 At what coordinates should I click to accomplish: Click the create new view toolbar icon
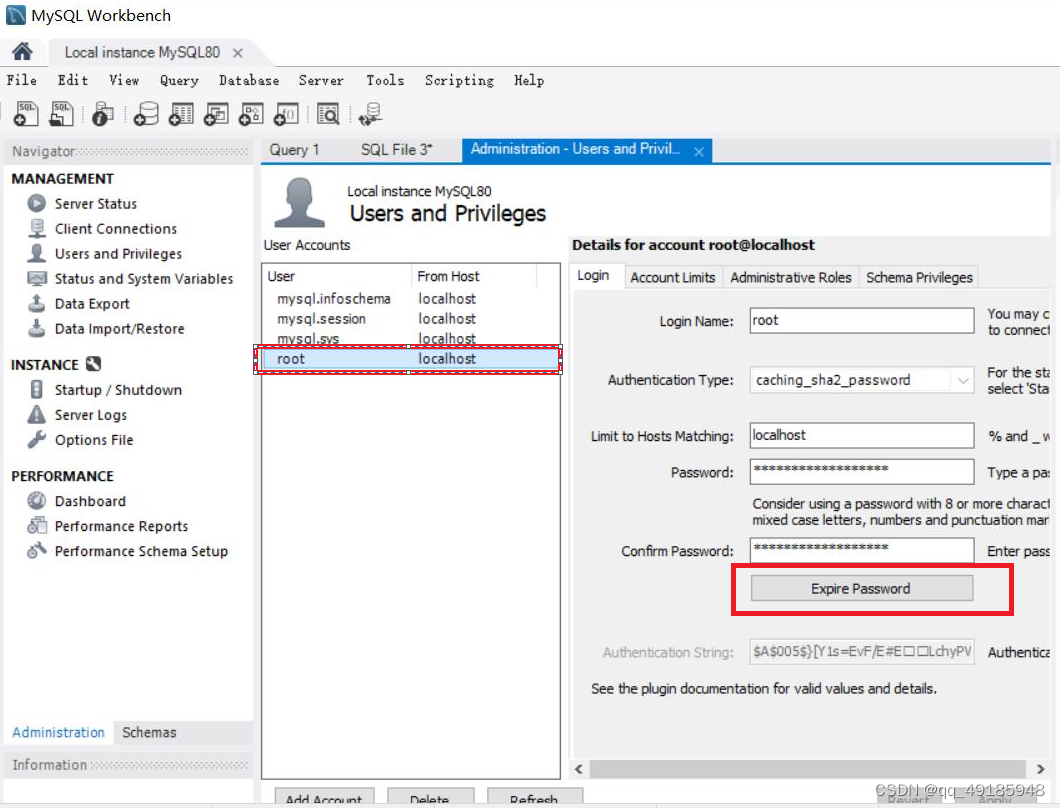click(x=216, y=113)
